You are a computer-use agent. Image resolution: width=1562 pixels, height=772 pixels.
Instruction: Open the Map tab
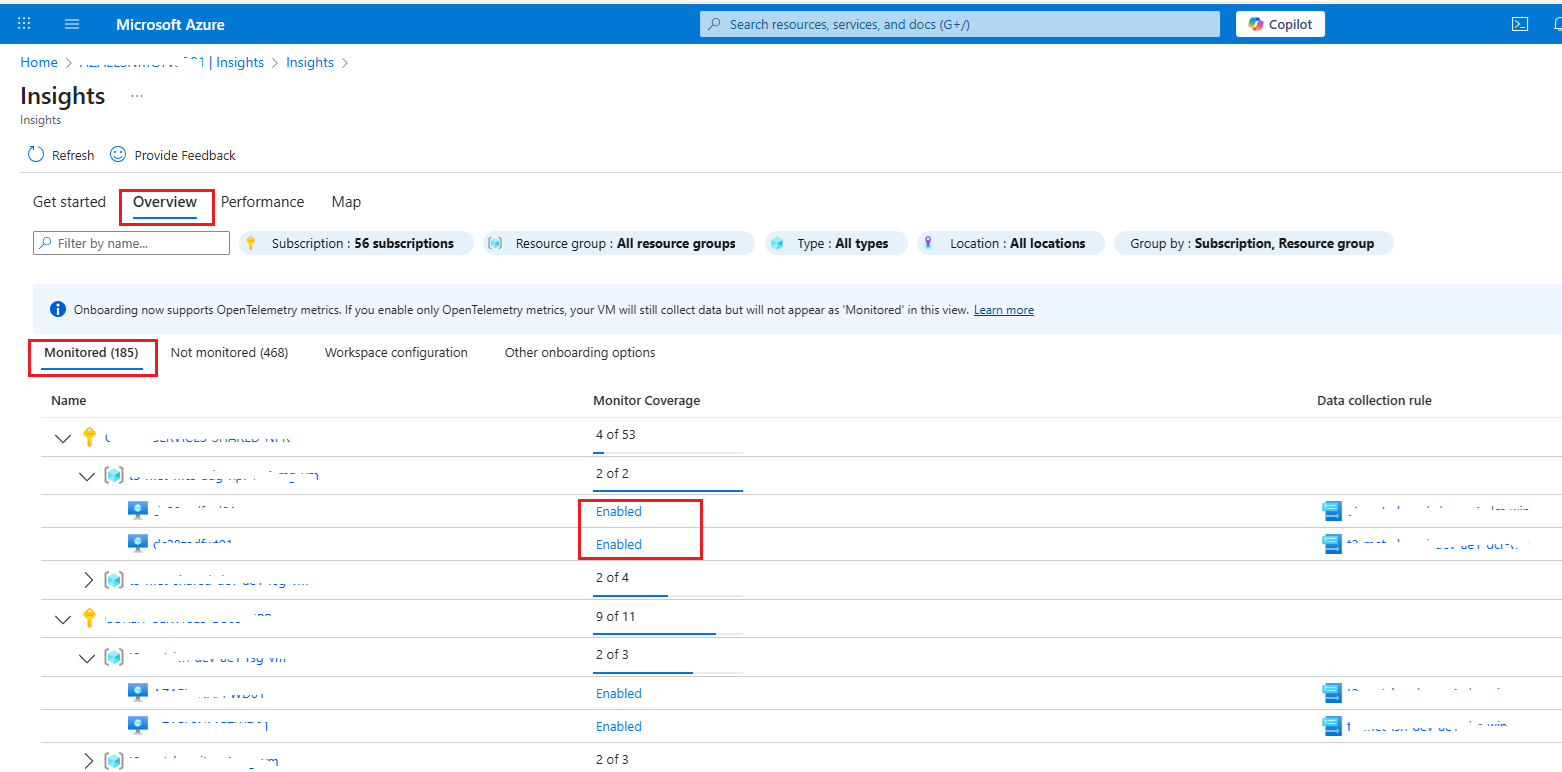[x=346, y=202]
